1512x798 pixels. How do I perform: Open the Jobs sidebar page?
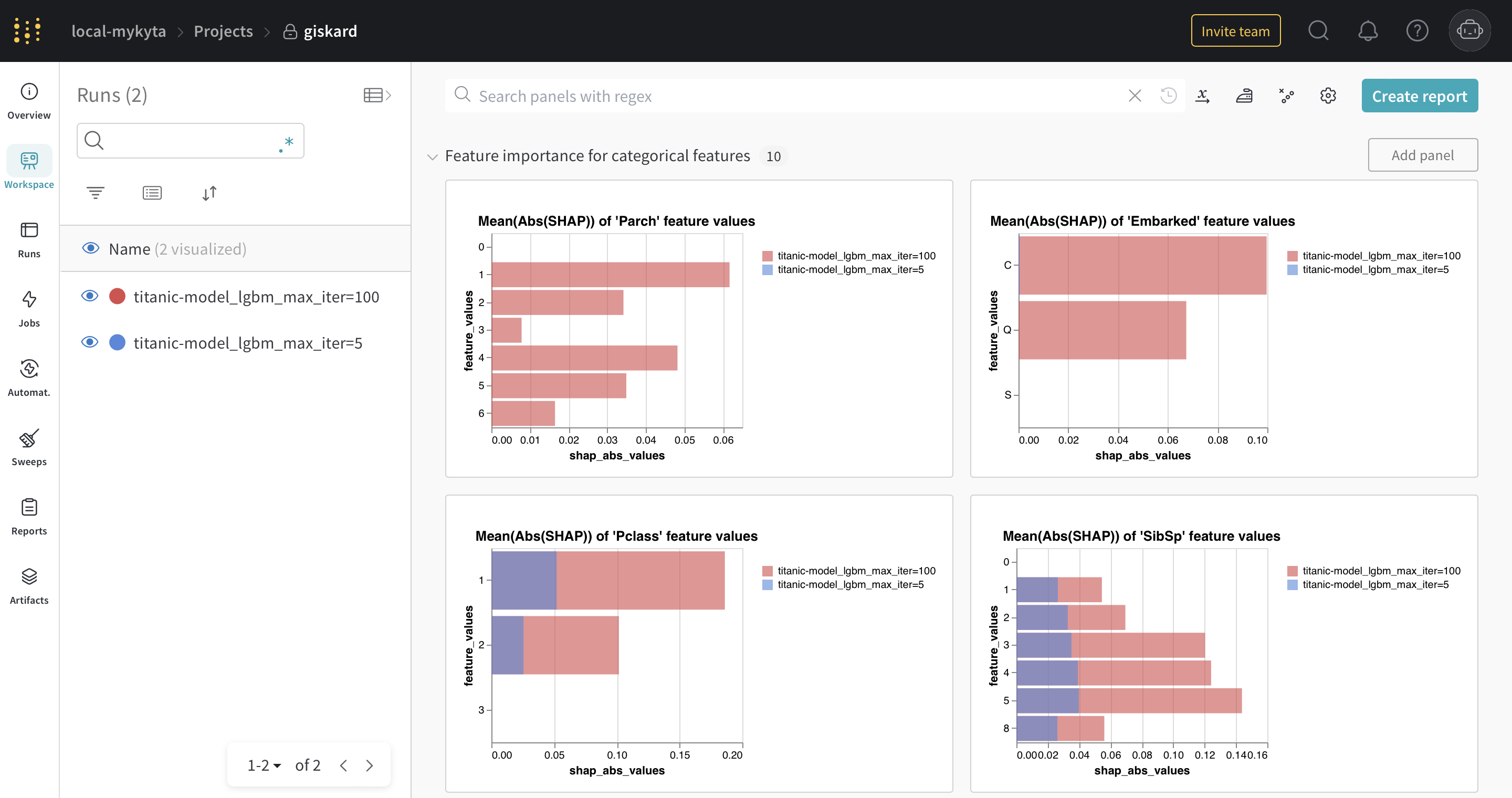(x=29, y=309)
